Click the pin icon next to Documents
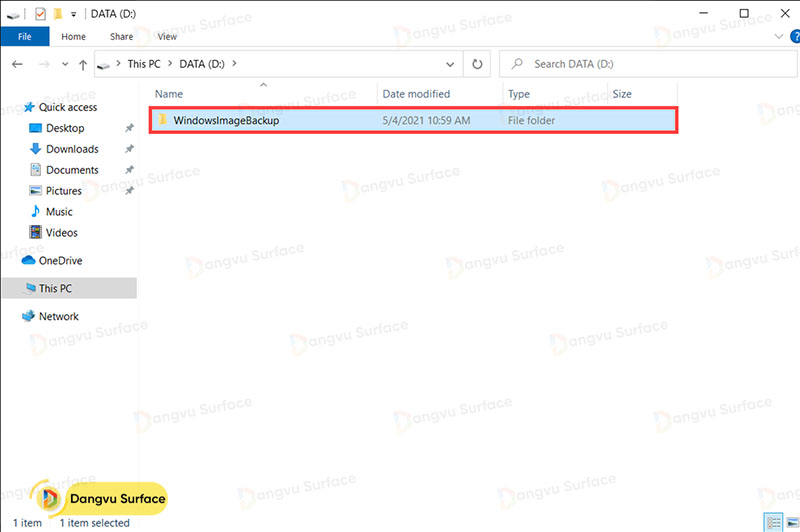 pos(130,170)
